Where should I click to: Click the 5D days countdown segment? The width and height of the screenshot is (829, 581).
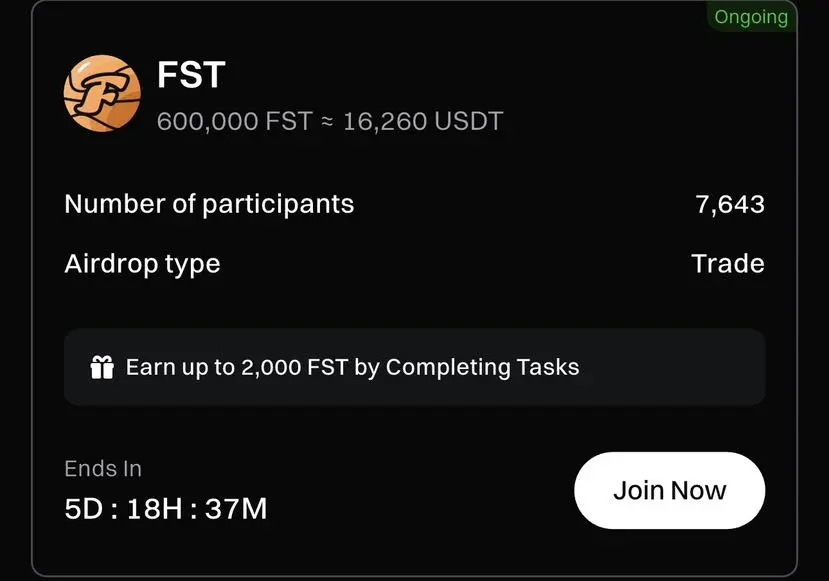point(84,509)
